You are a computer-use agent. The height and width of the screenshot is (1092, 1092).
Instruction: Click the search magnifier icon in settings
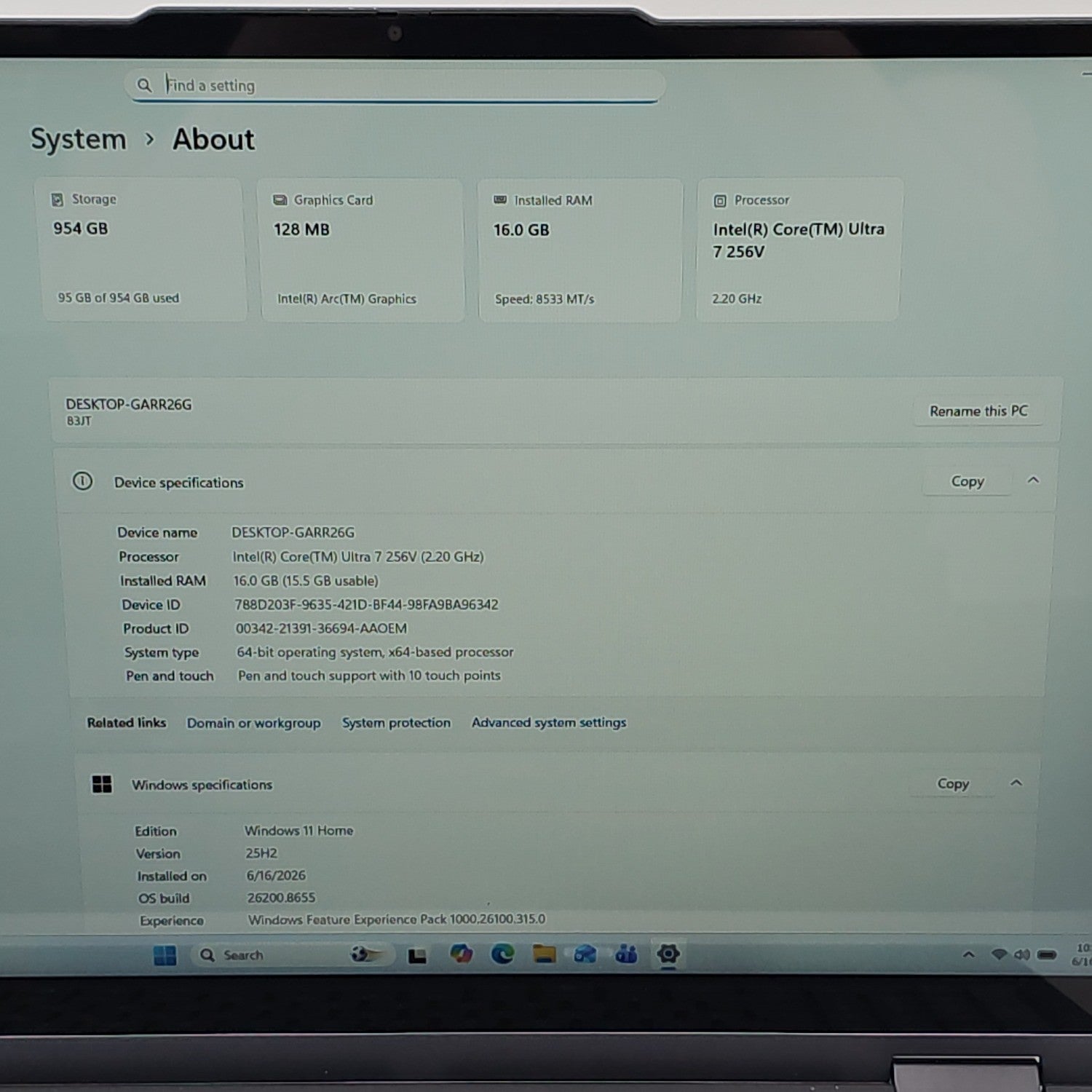pyautogui.click(x=144, y=85)
